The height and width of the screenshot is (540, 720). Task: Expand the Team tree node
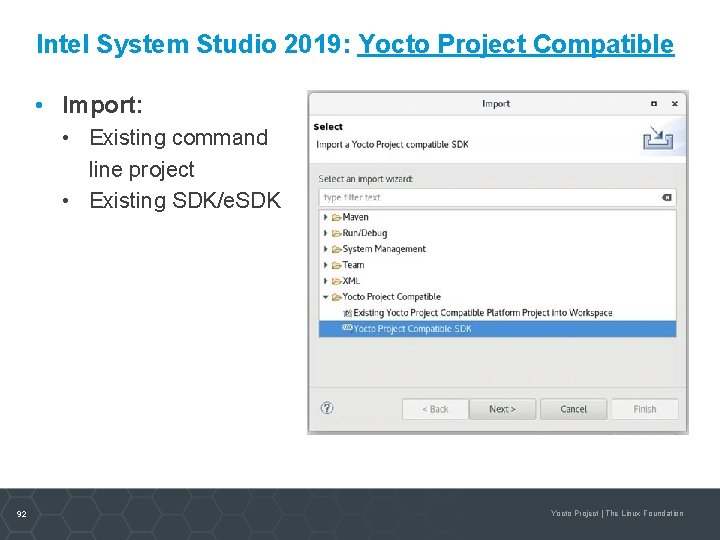pos(326,265)
